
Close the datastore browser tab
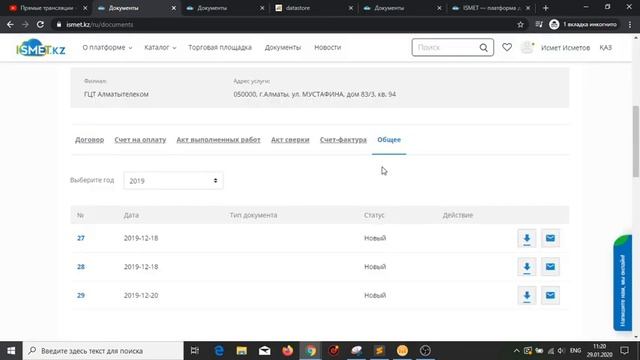point(350,8)
